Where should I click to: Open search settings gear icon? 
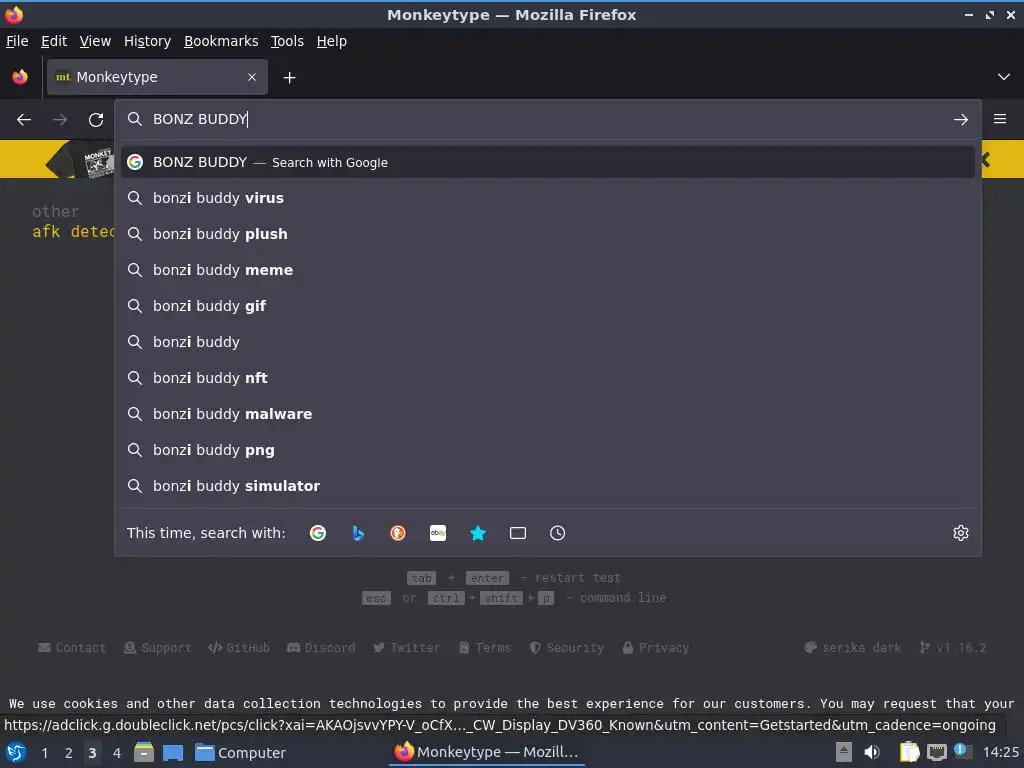coord(961,533)
